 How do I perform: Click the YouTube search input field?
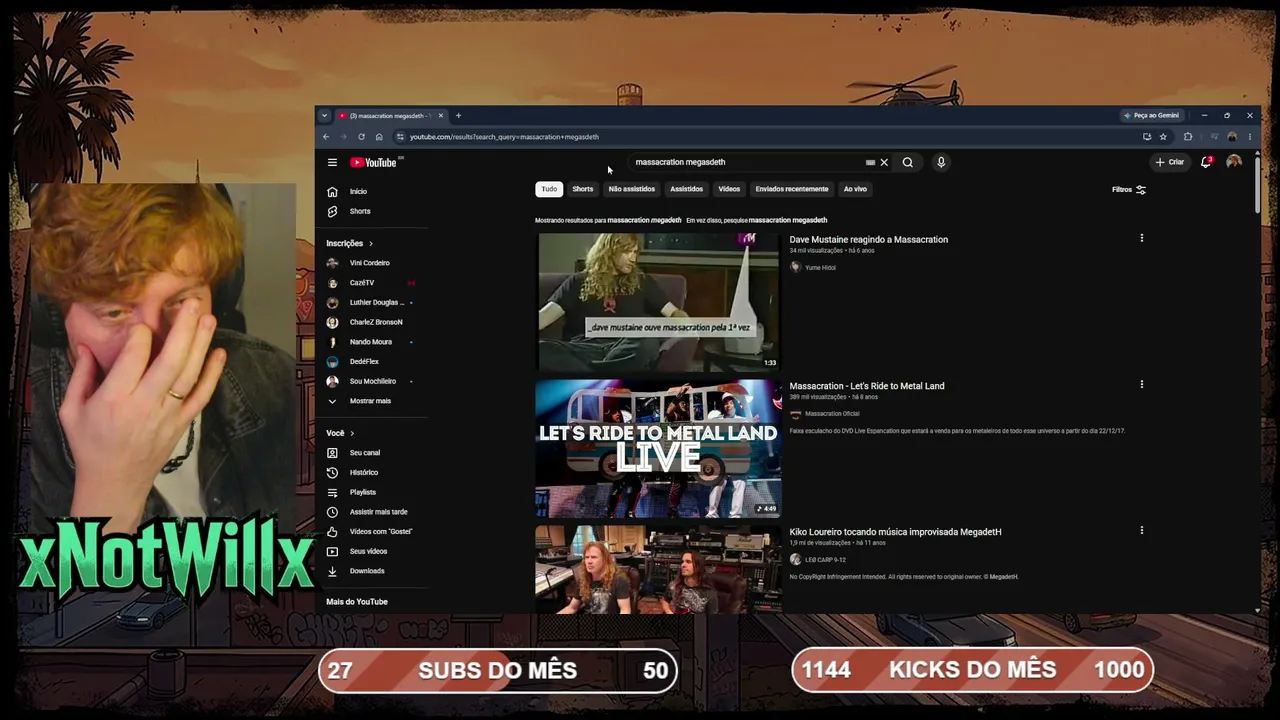point(748,162)
